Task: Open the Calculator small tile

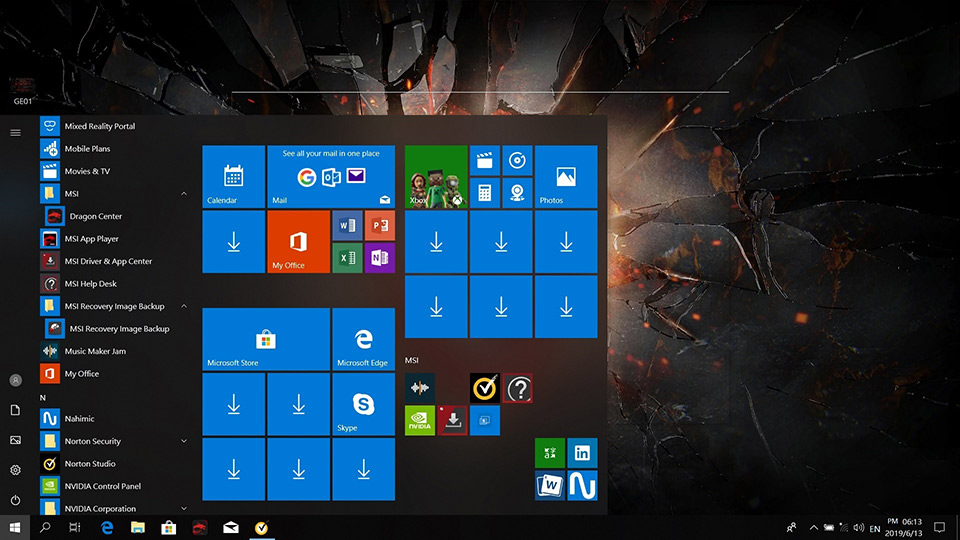Action: pos(485,192)
